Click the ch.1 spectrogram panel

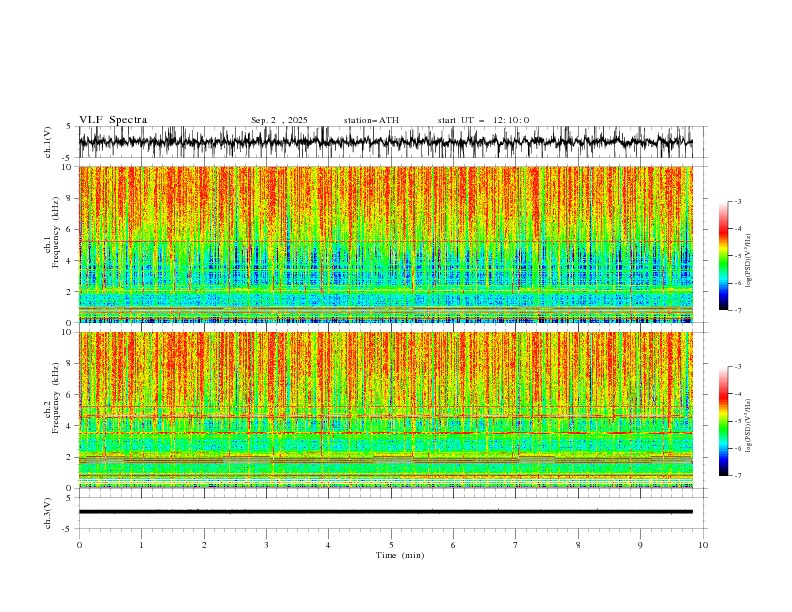tap(386, 244)
